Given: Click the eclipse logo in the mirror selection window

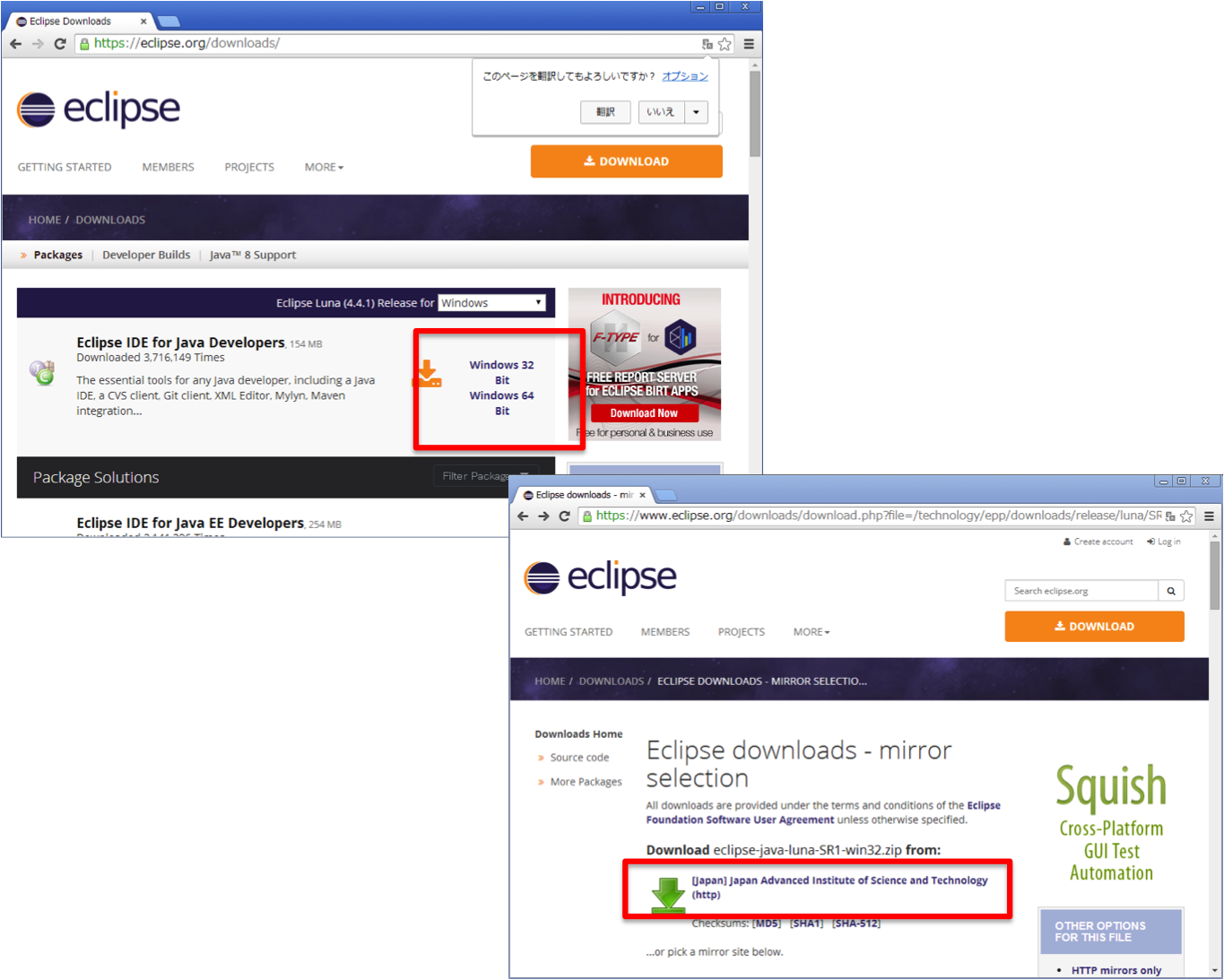Looking at the screenshot, I should 601,577.
